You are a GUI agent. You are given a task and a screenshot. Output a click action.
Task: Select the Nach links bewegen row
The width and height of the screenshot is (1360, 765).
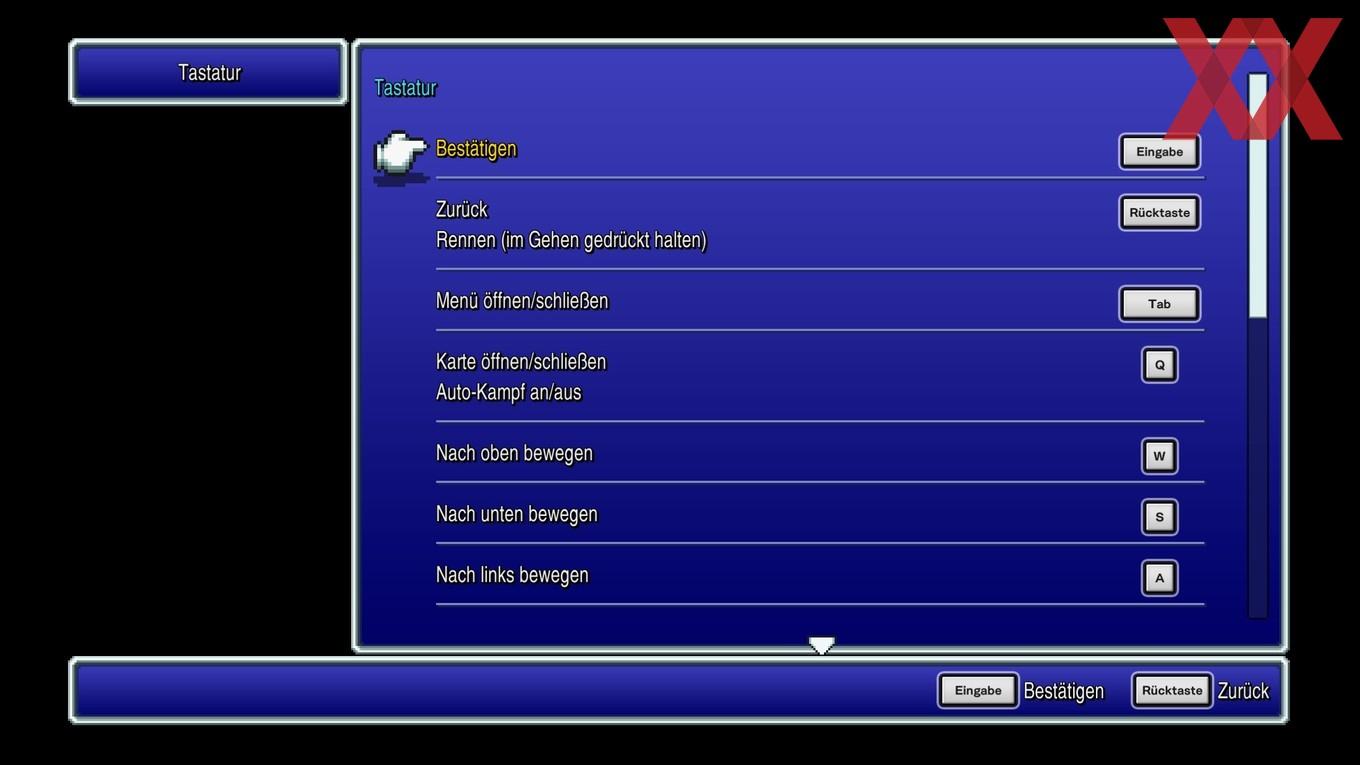[x=820, y=575]
